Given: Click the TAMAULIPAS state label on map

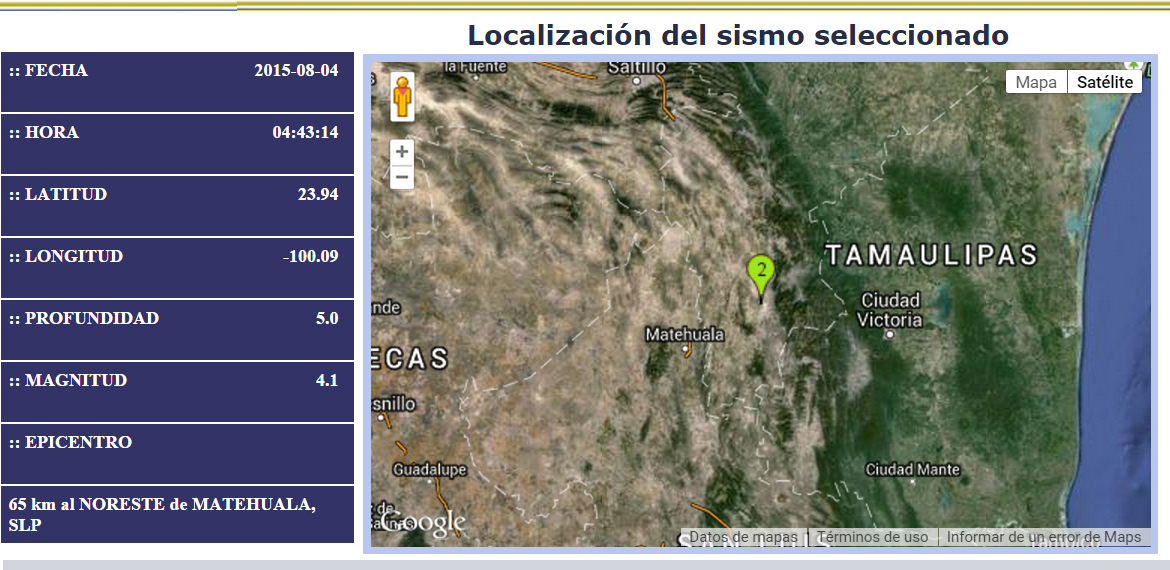Looking at the screenshot, I should click(932, 255).
